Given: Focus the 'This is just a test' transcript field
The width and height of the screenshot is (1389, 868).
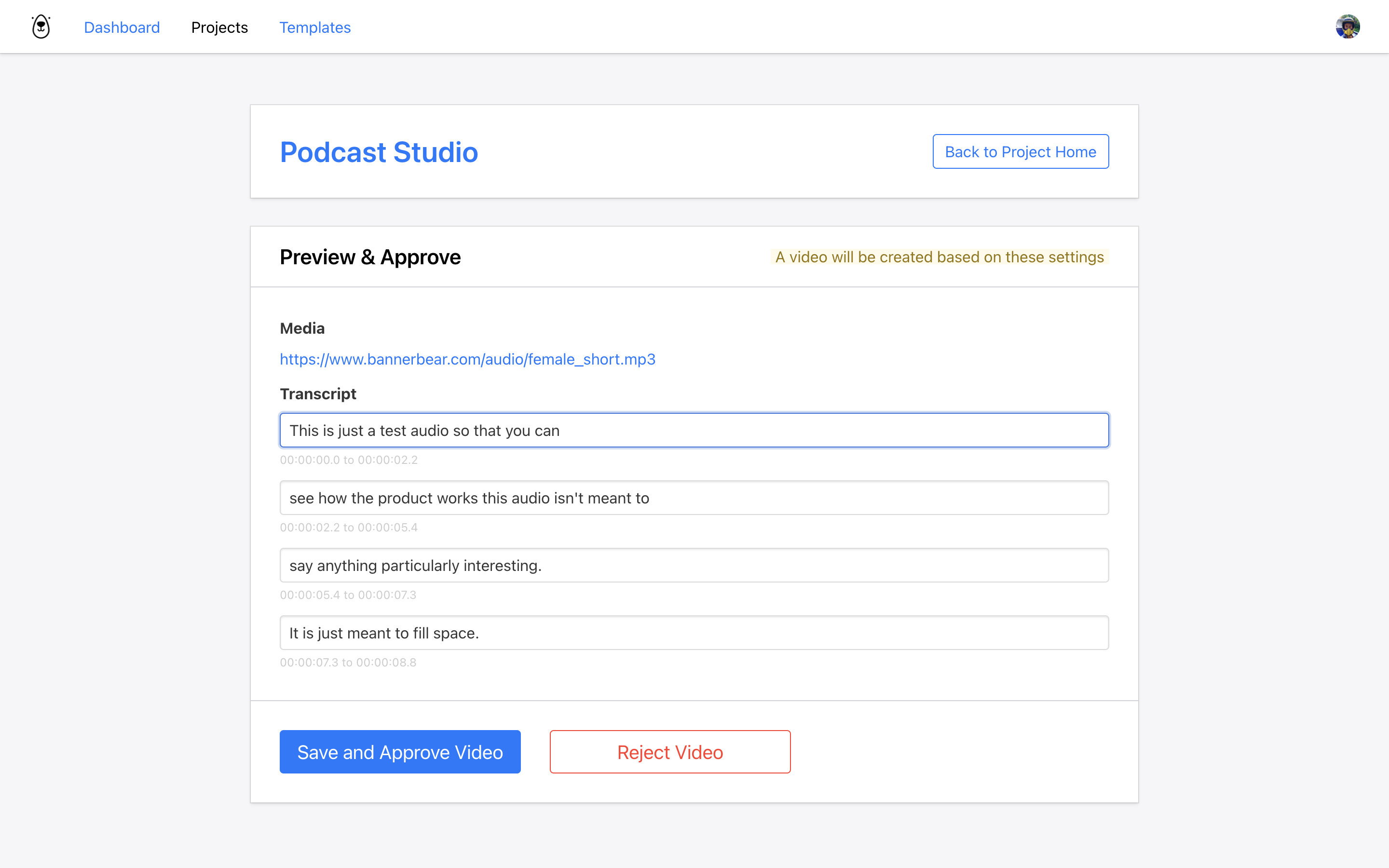Looking at the screenshot, I should click(694, 431).
